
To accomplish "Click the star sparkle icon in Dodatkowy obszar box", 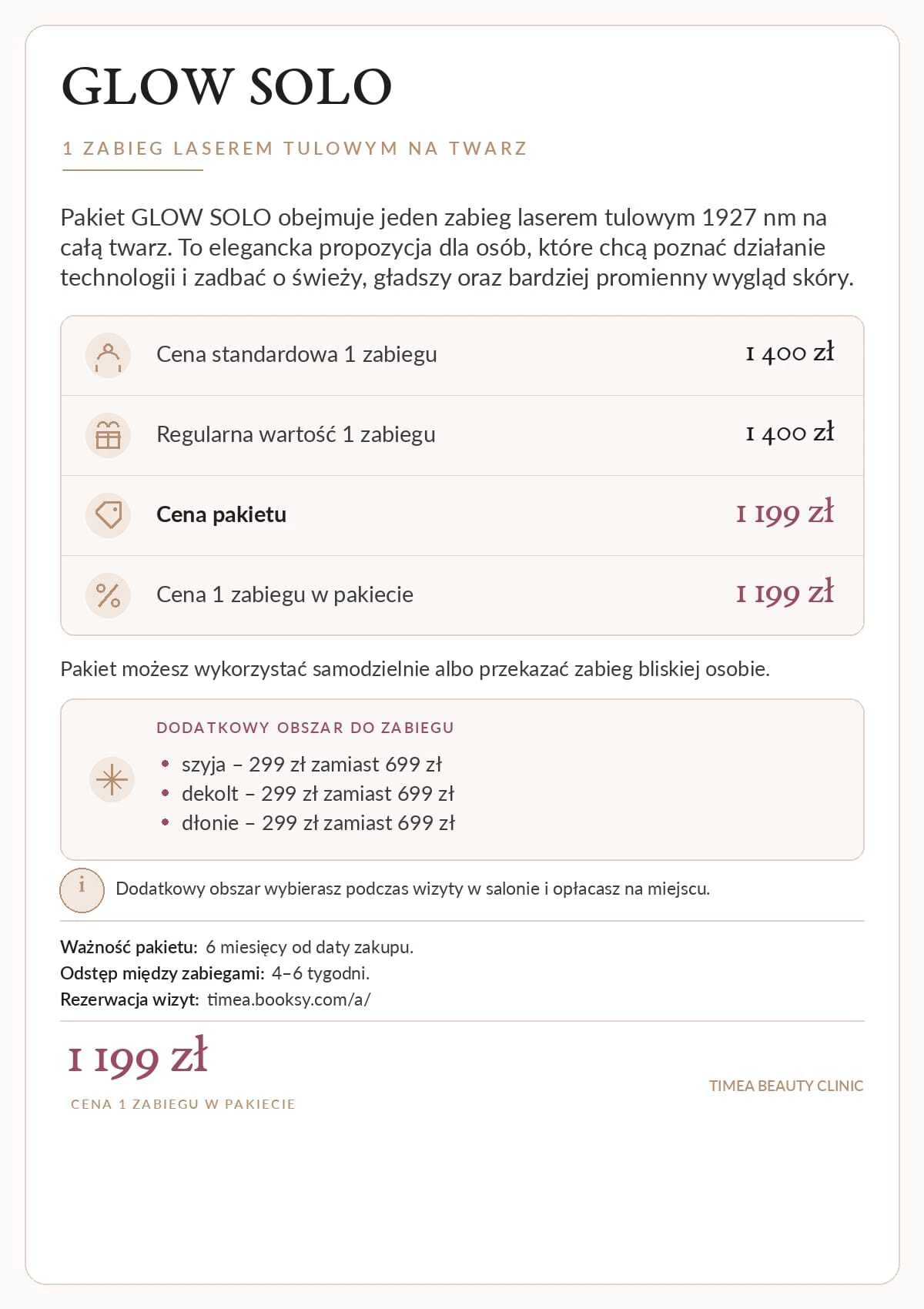I will [x=112, y=780].
